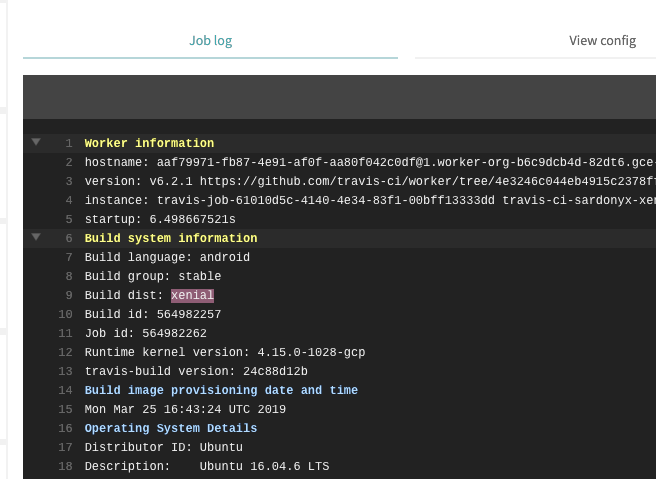656x479 pixels.
Task: Collapse the Worker information section
Action: [x=36, y=142]
